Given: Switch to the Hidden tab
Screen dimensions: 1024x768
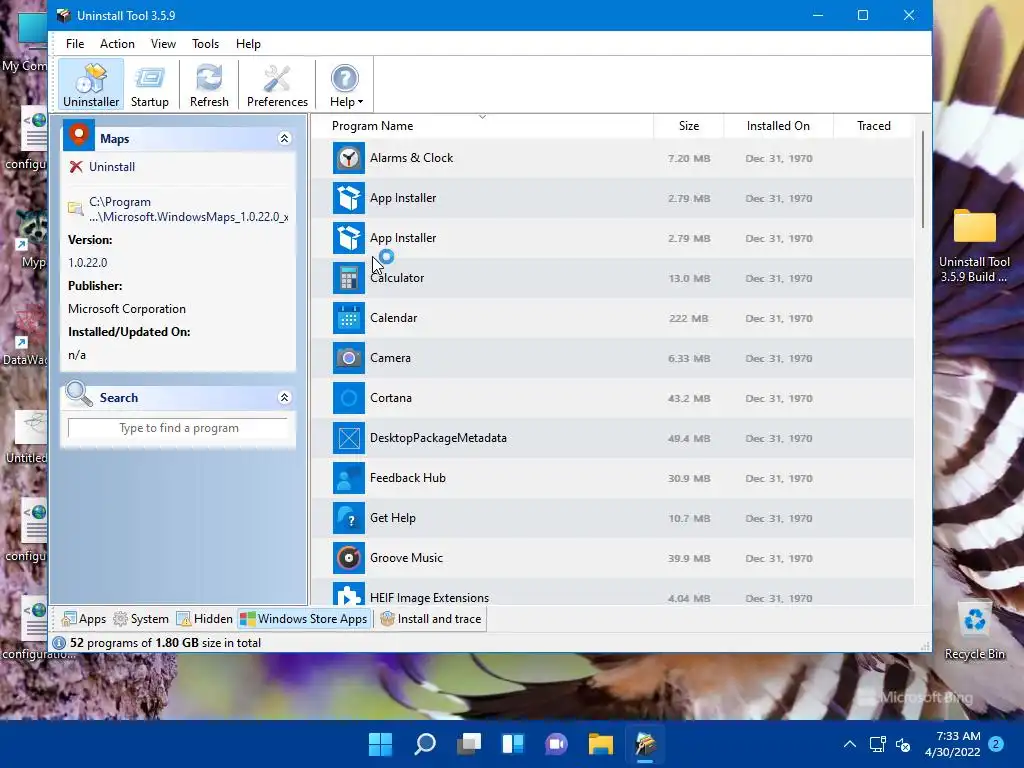Looking at the screenshot, I should pos(204,618).
